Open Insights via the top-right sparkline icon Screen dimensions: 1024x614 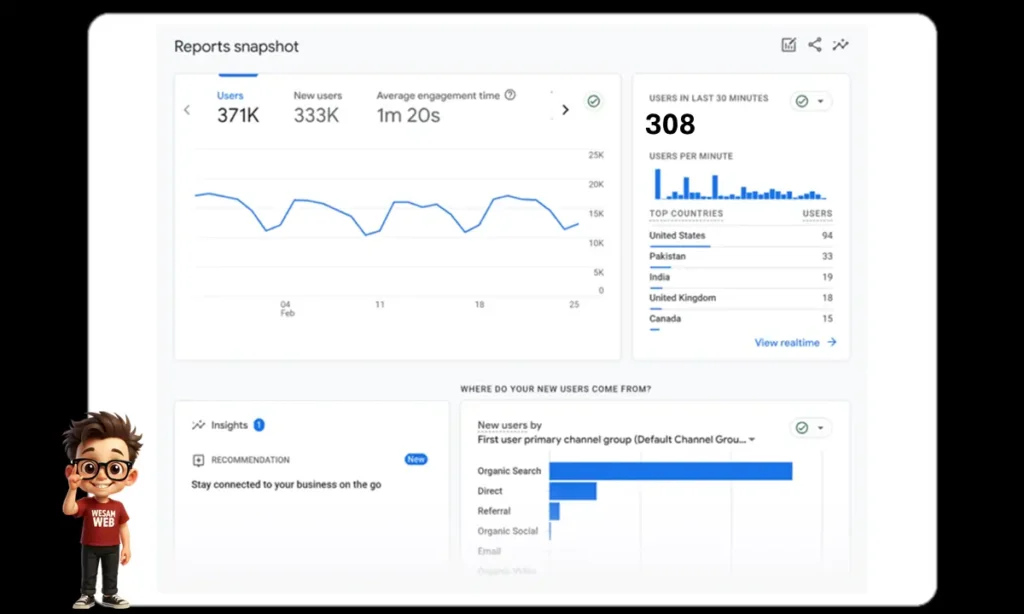[x=840, y=44]
